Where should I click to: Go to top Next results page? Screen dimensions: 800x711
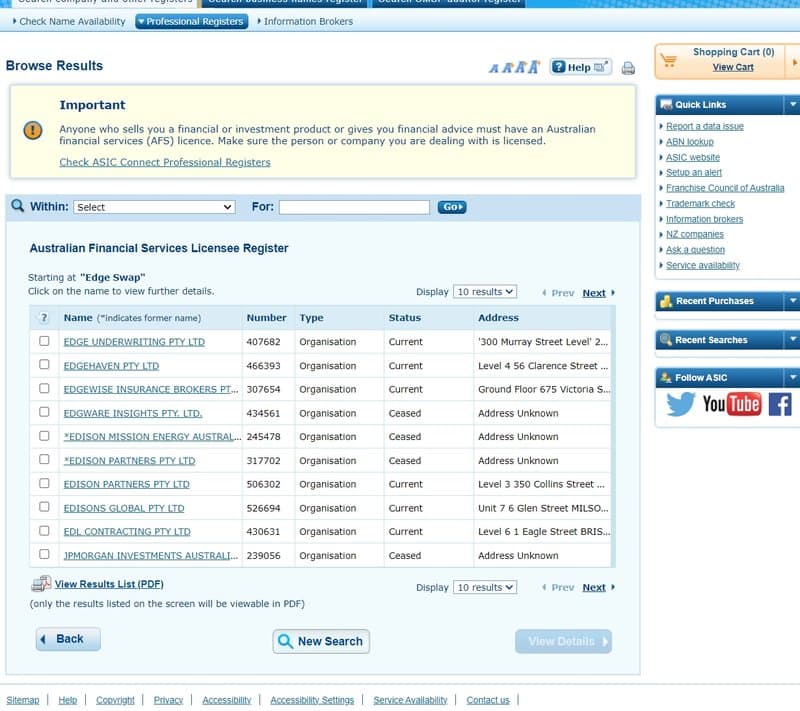[x=594, y=293]
